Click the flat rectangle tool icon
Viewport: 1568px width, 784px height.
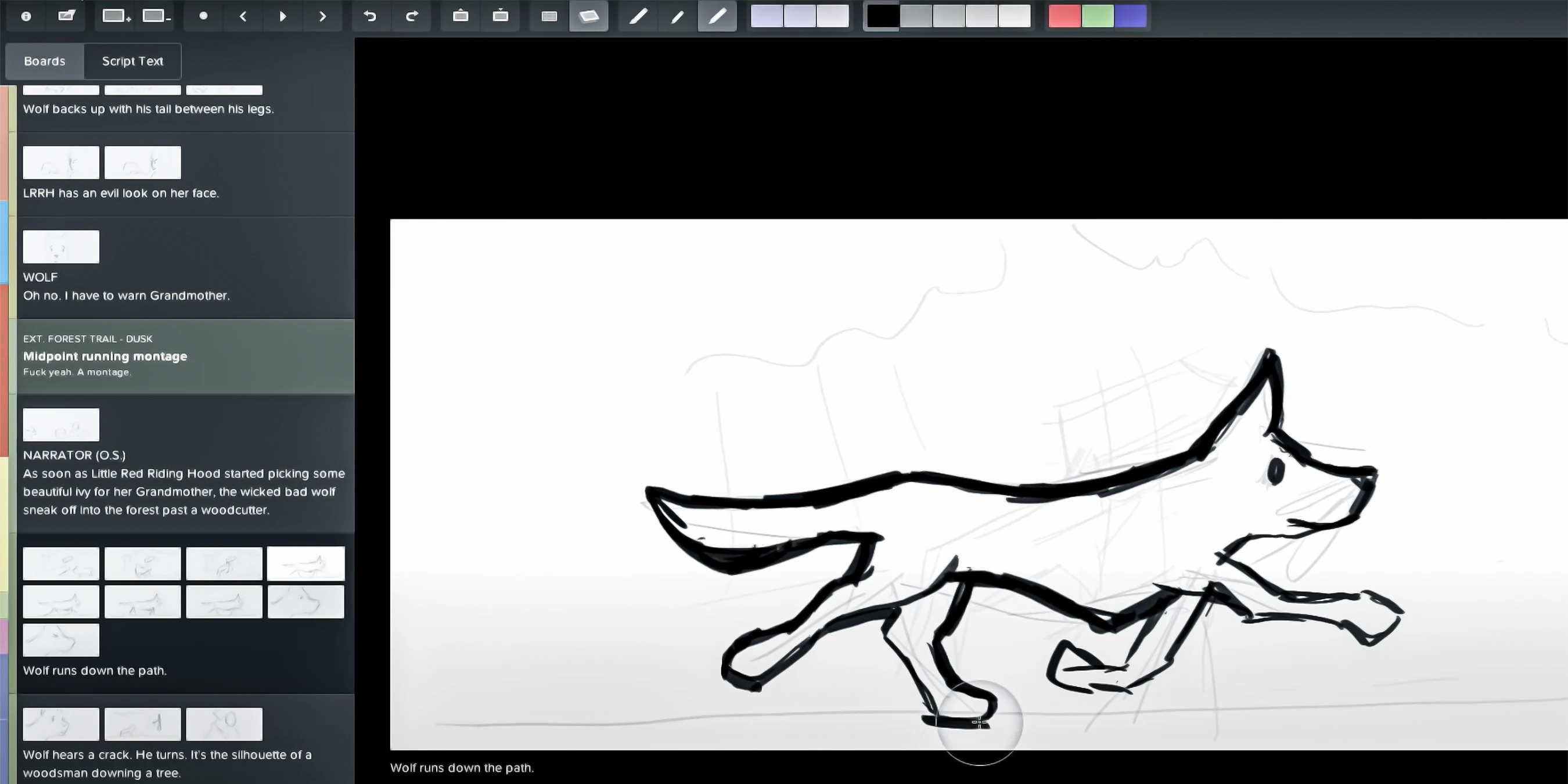pos(549,16)
